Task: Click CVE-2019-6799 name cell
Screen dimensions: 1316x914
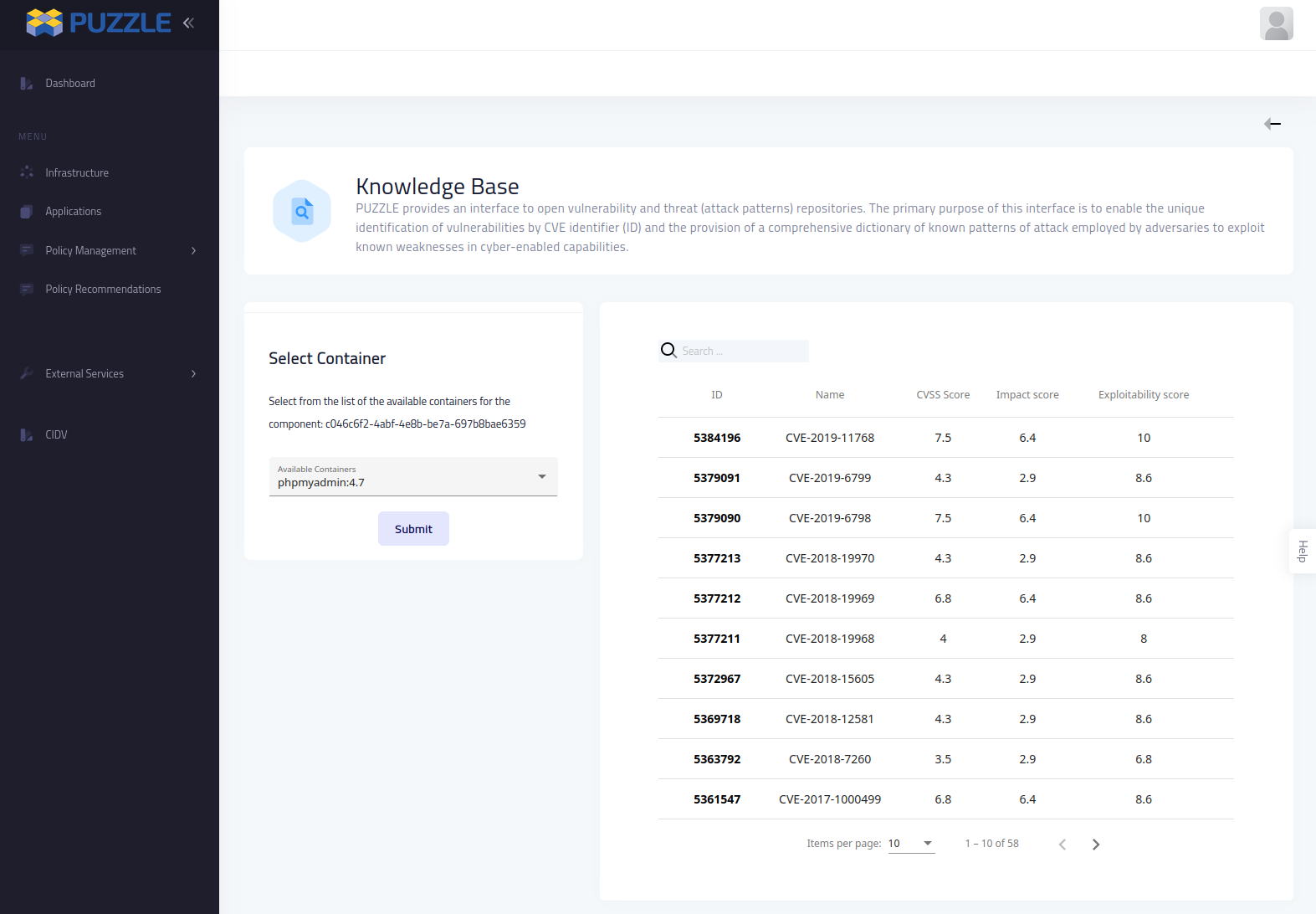Action: coord(830,478)
